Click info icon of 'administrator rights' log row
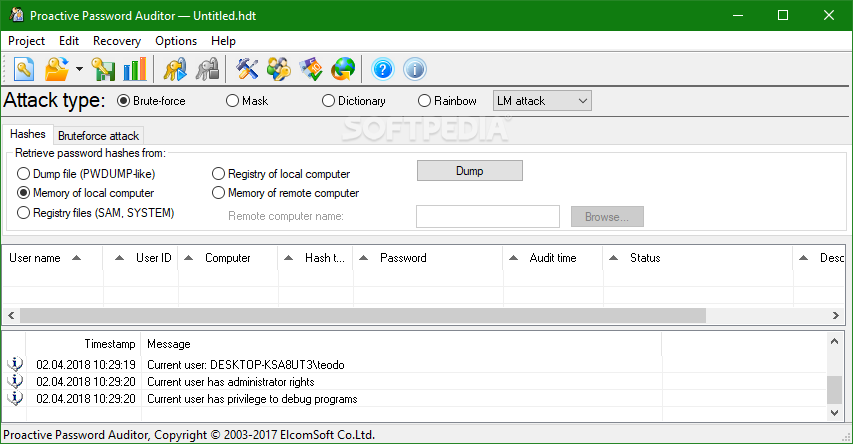 coord(15,381)
